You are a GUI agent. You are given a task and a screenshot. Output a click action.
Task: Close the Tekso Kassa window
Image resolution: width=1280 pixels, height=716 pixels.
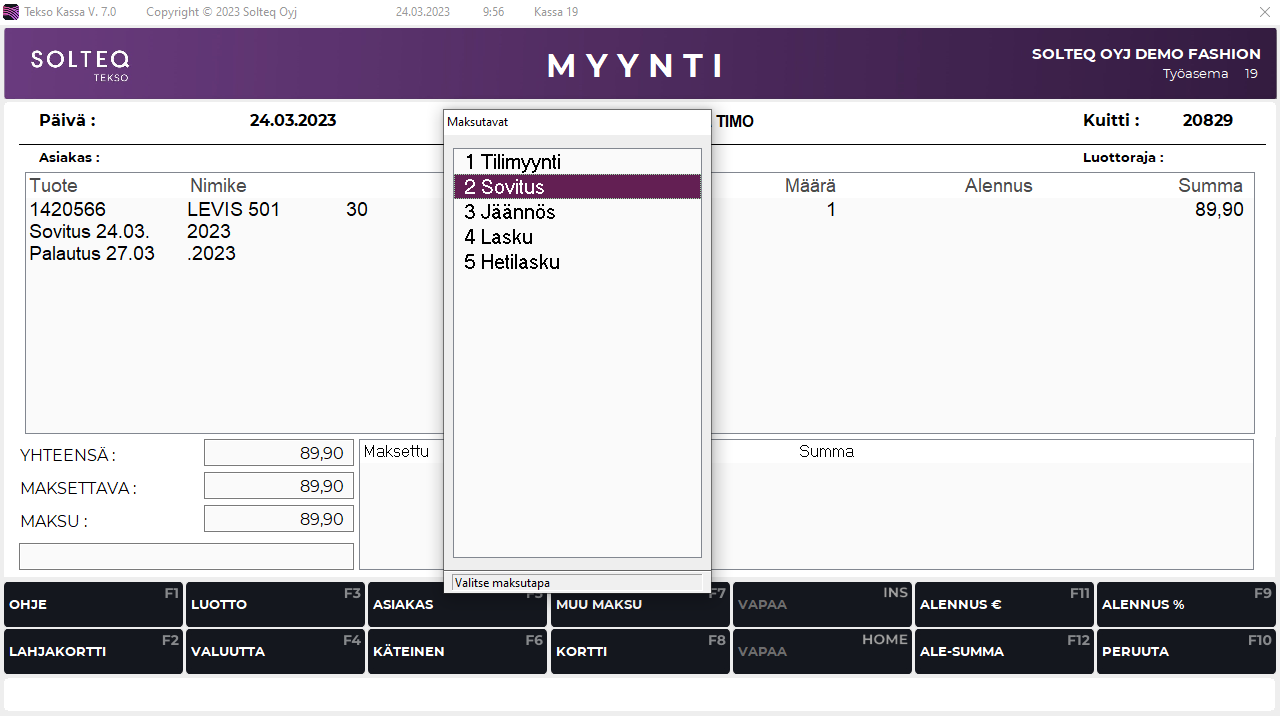coord(1264,12)
